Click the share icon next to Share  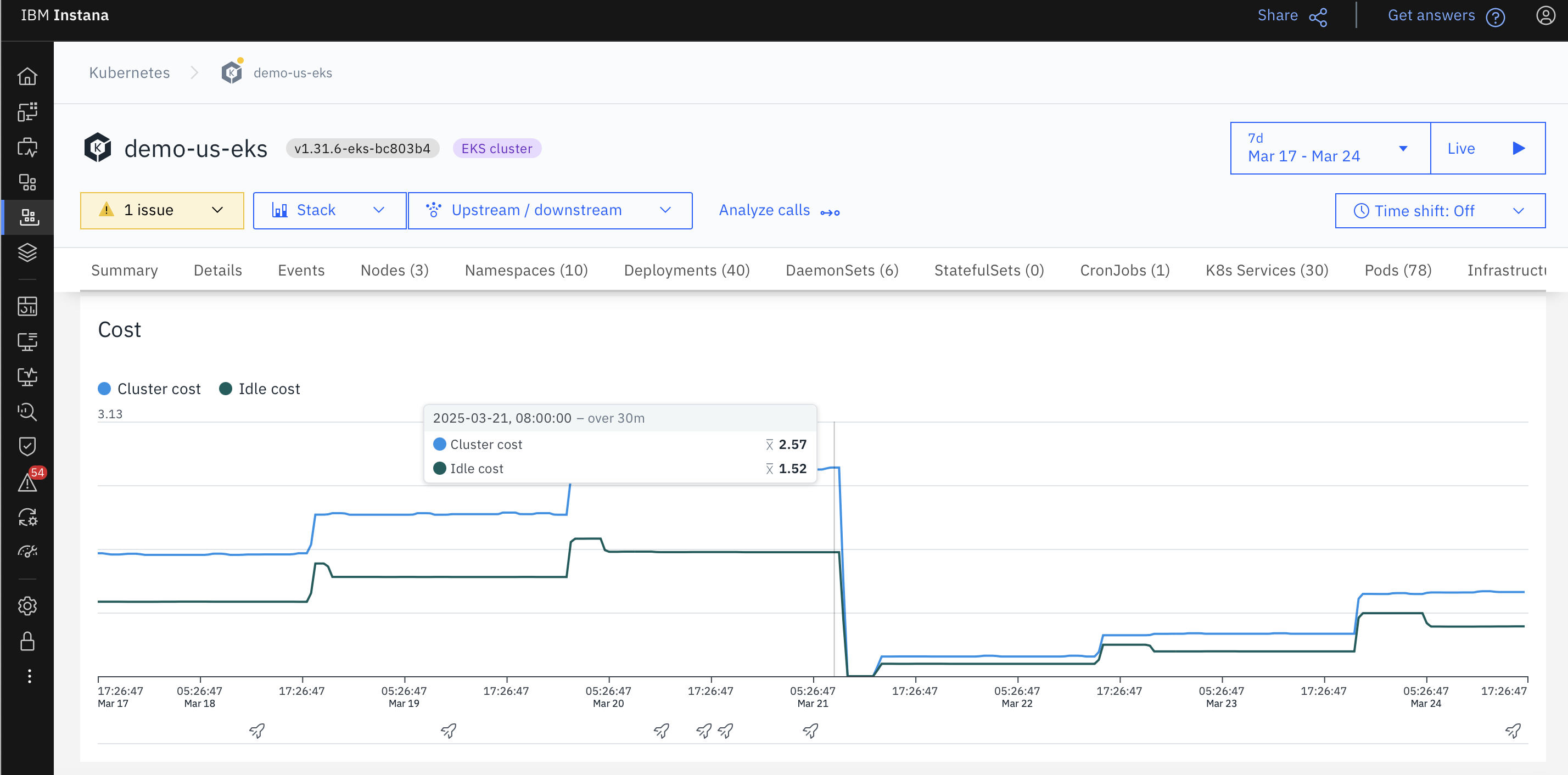1318,16
